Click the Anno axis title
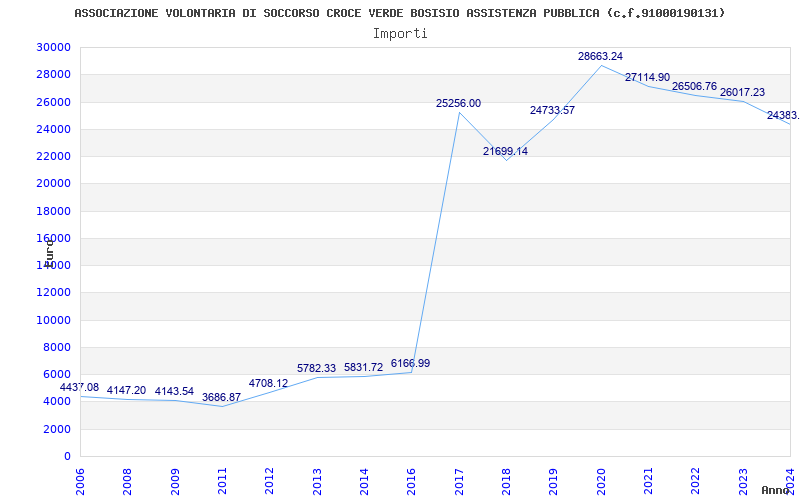 774,491
